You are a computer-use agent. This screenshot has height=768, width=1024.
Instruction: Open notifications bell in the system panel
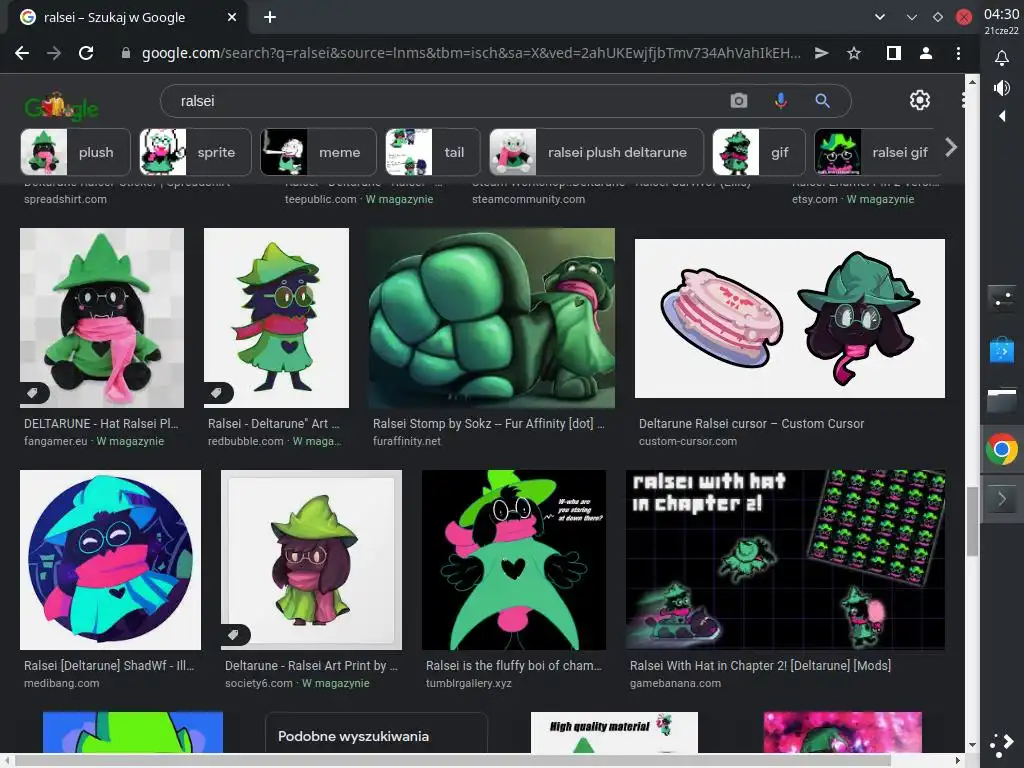(x=1002, y=59)
